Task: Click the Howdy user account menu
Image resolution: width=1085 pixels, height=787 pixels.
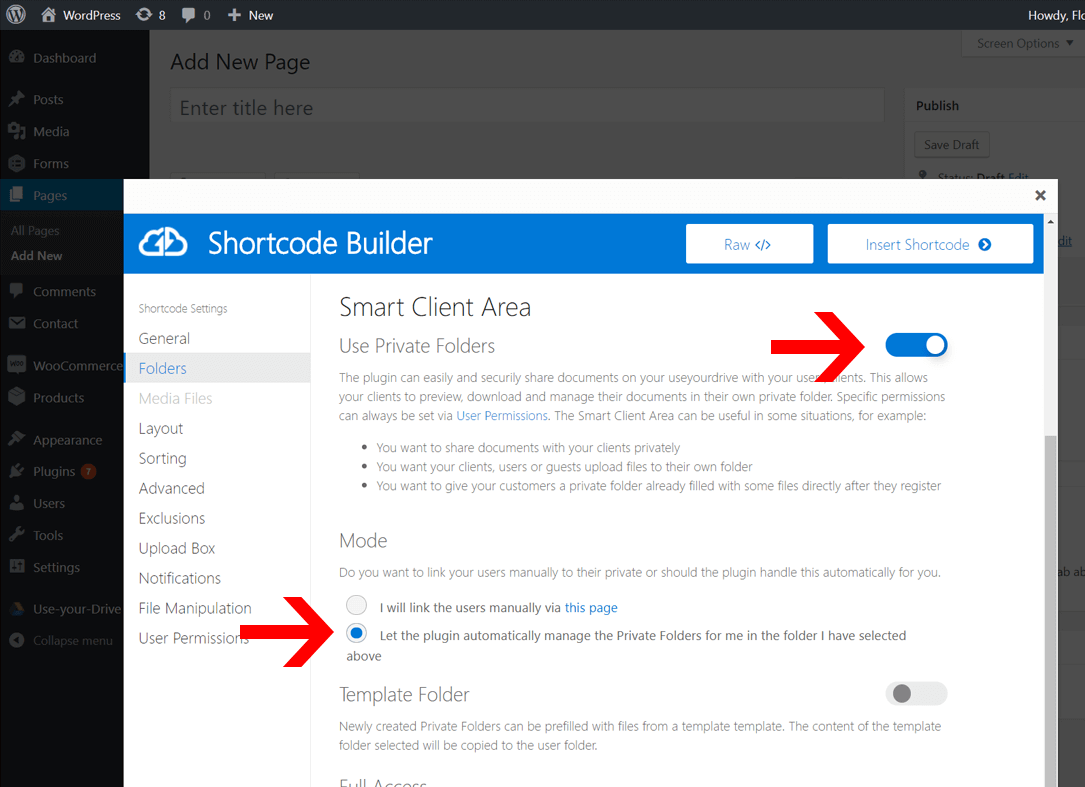Action: pyautogui.click(x=1056, y=15)
